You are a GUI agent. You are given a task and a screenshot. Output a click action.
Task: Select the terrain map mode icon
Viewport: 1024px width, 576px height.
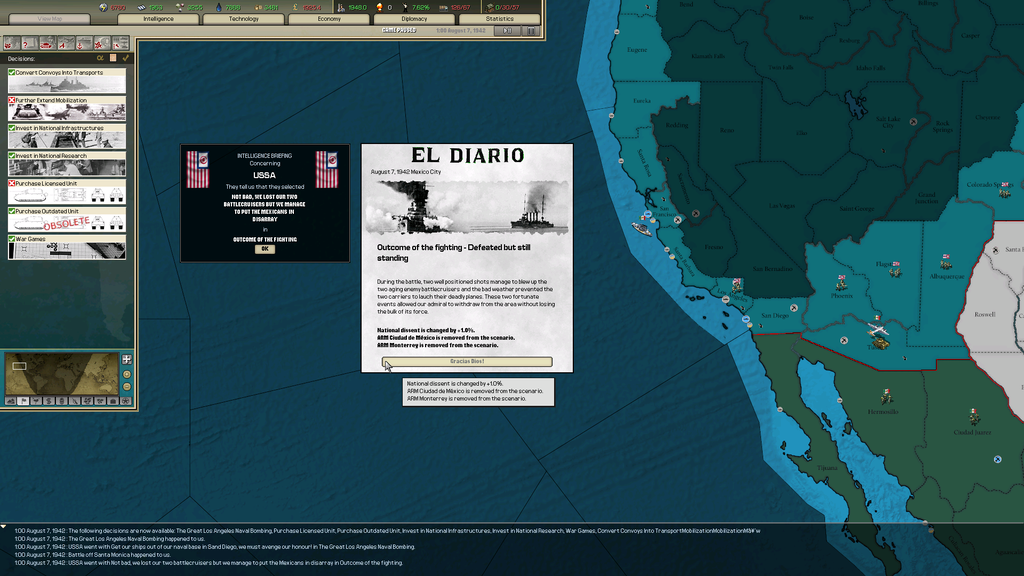12,401
